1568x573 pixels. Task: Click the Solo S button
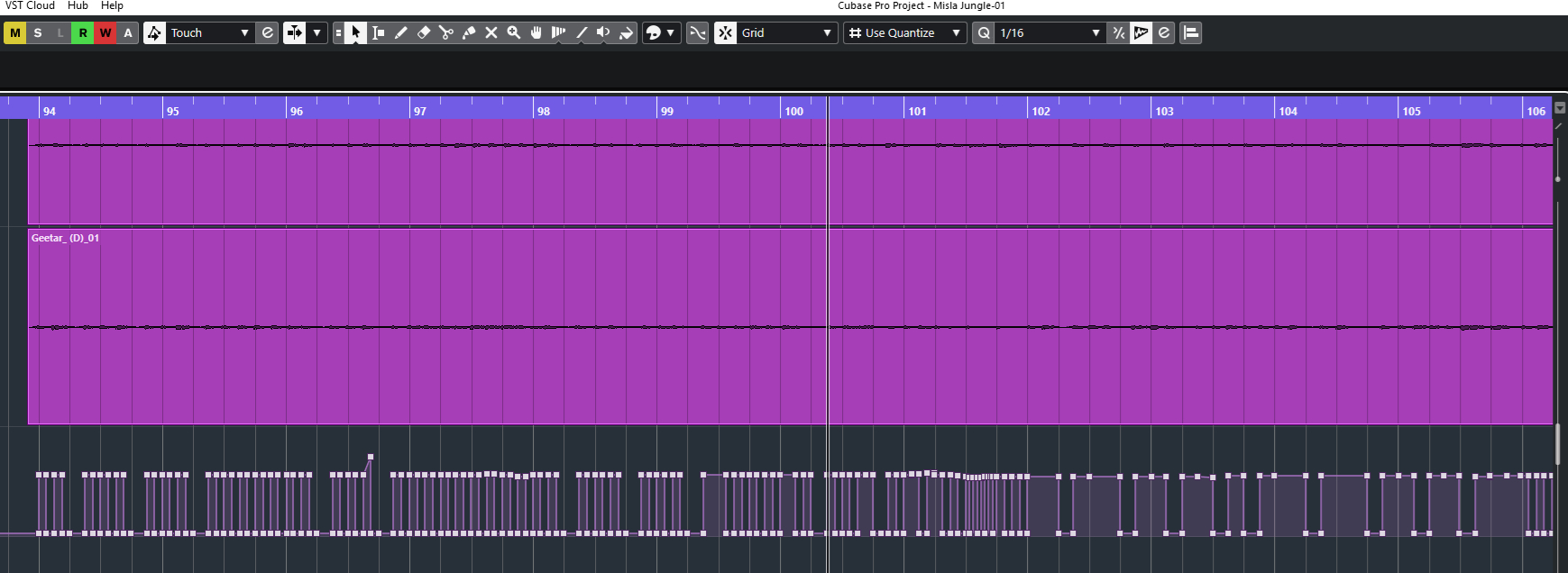[38, 33]
